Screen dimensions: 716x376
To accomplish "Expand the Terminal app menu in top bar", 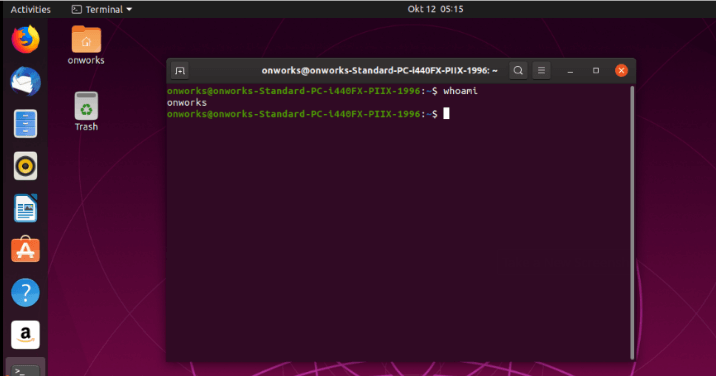I will [x=102, y=9].
